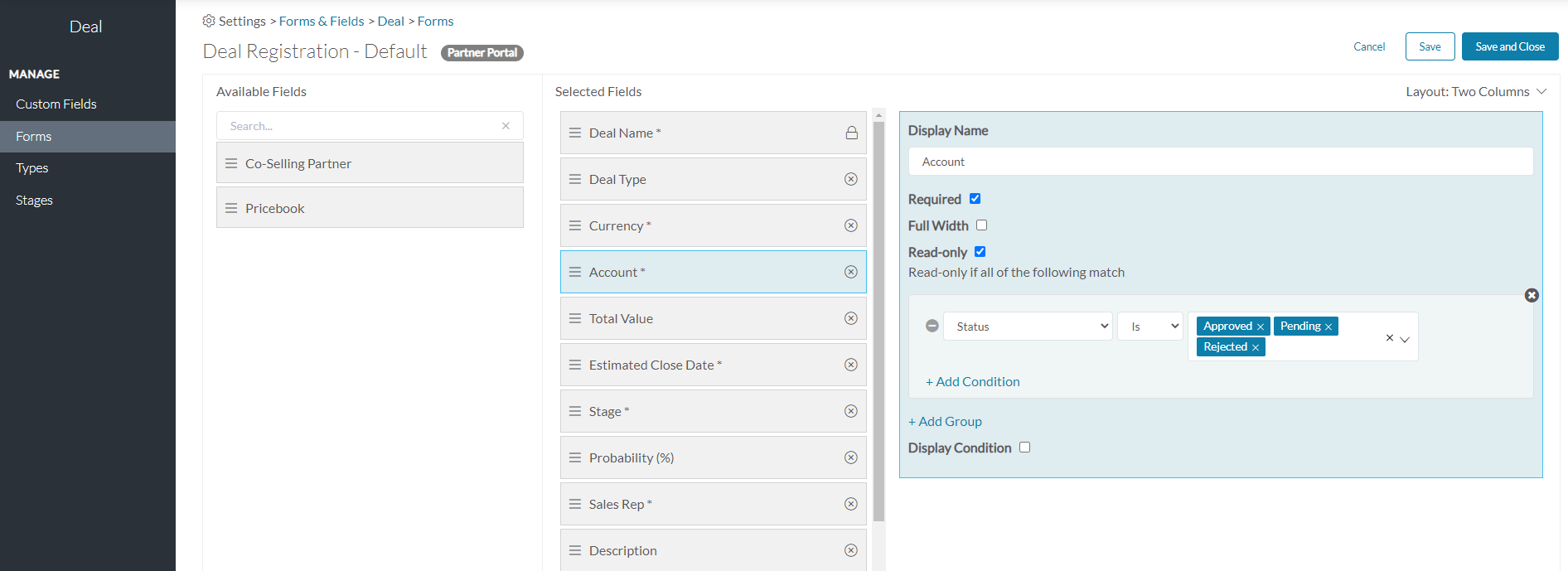Click the + Add Condition link
1568x571 pixels.
coord(972,382)
